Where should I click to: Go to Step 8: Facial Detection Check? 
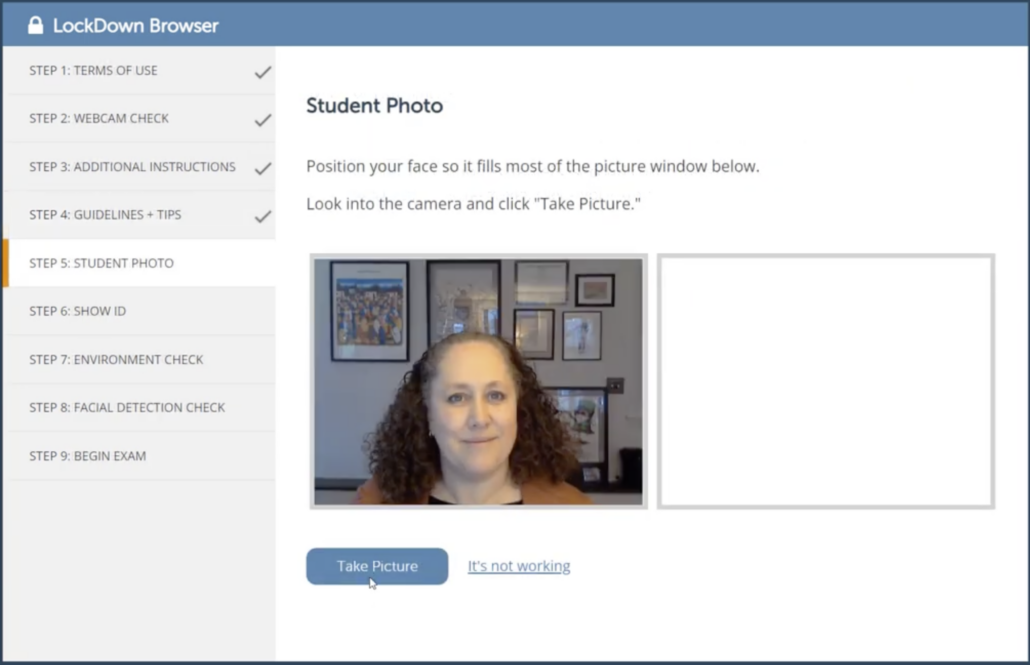[139, 407]
